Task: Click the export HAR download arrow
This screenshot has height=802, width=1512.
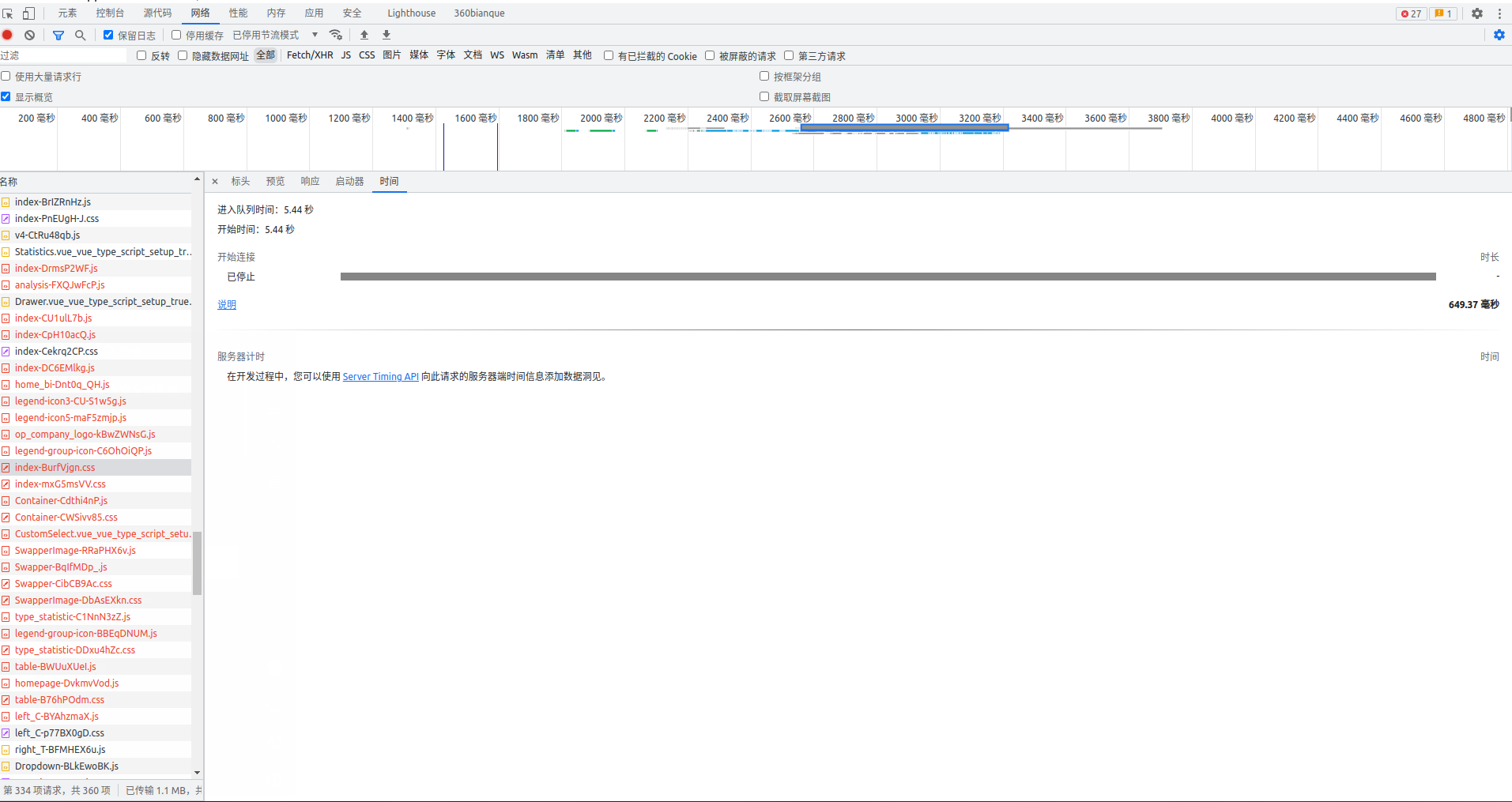Action: pyautogui.click(x=386, y=35)
